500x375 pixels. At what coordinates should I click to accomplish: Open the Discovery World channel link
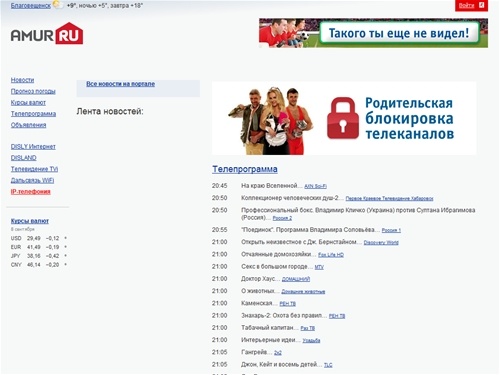coord(381,243)
